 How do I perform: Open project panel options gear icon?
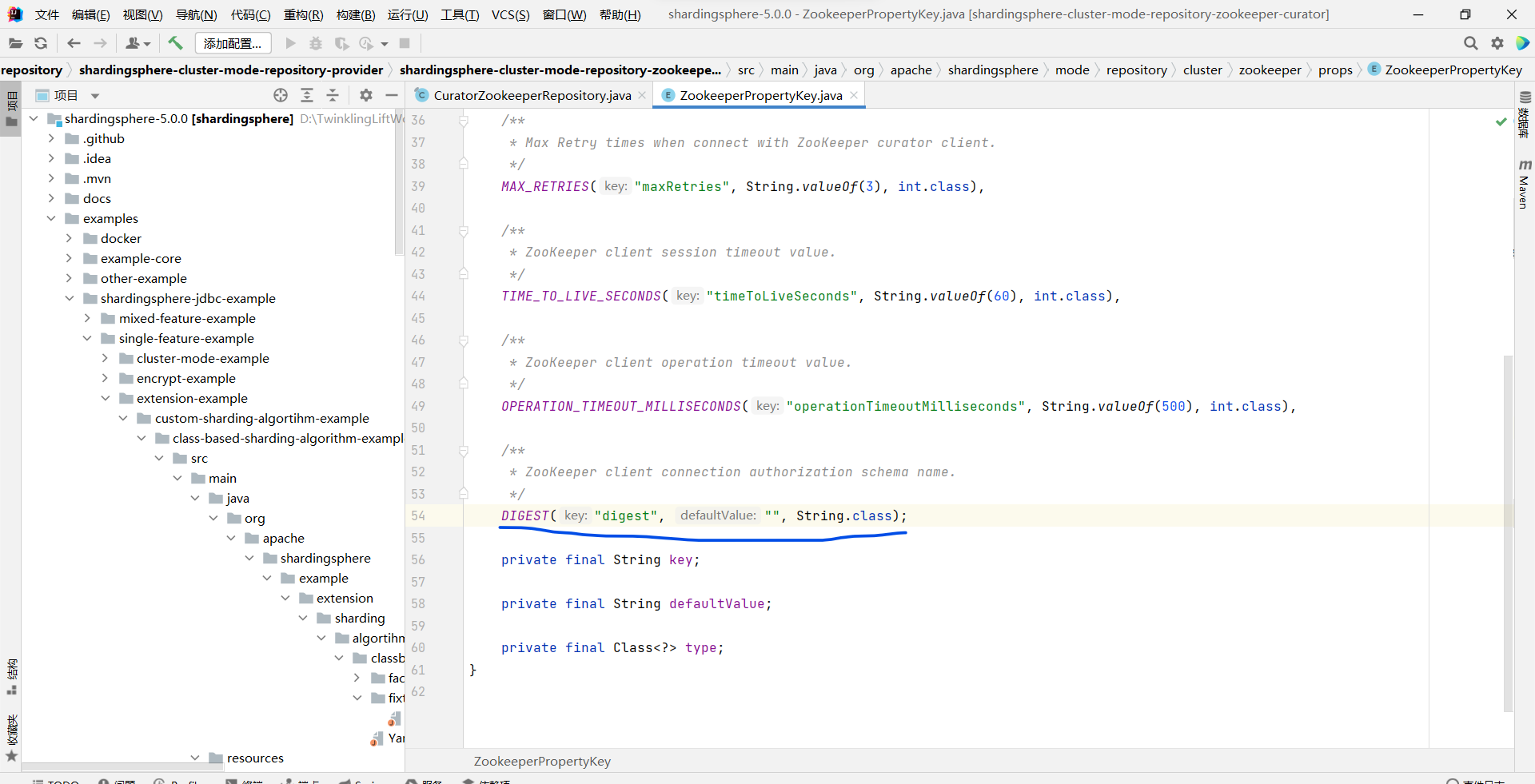pos(366,95)
